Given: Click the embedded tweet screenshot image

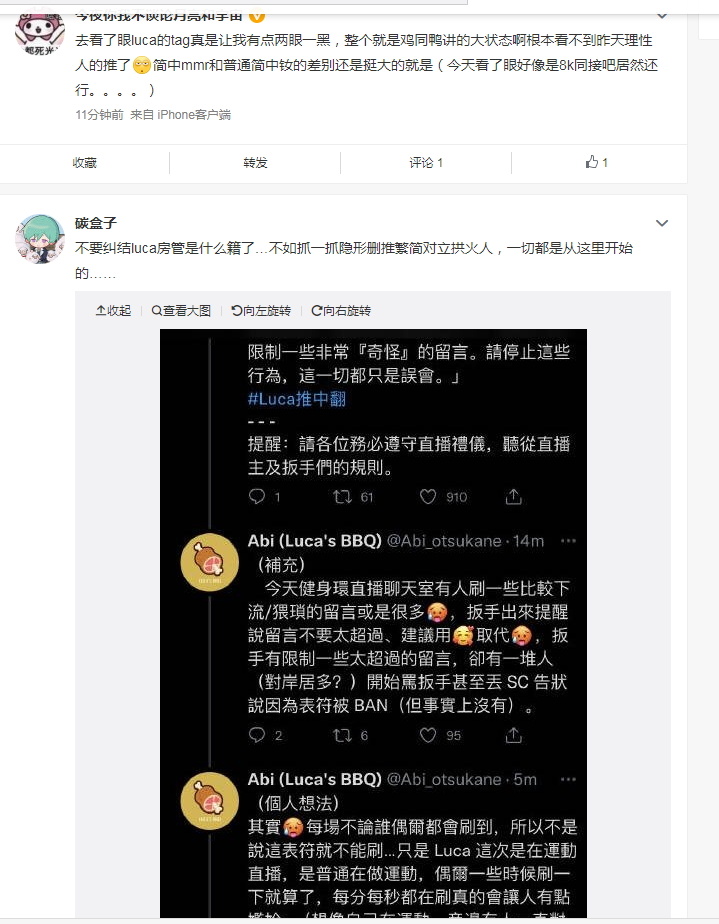Looking at the screenshot, I should pos(373,623).
